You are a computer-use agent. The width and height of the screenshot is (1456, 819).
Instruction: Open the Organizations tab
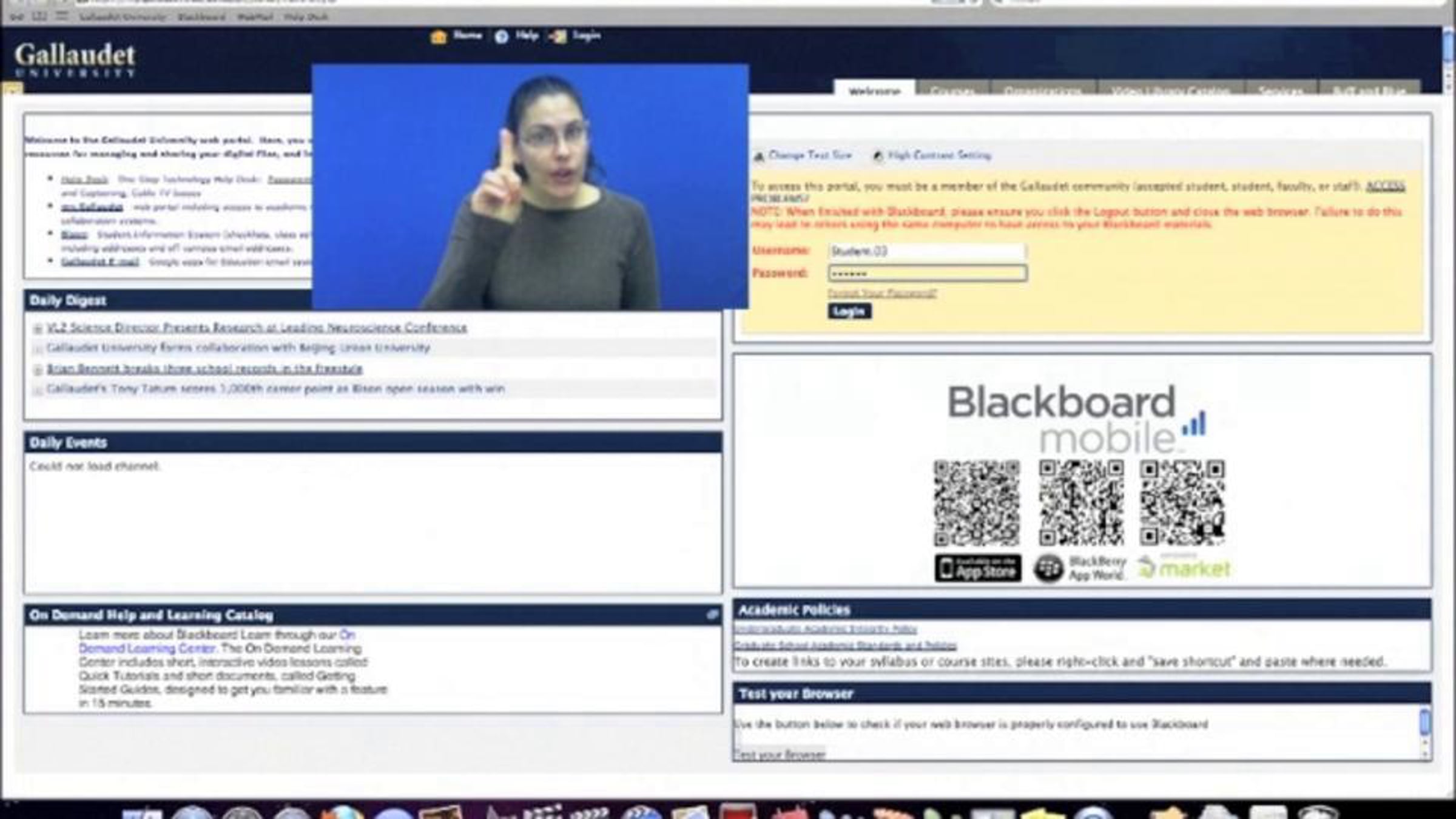(x=1043, y=88)
